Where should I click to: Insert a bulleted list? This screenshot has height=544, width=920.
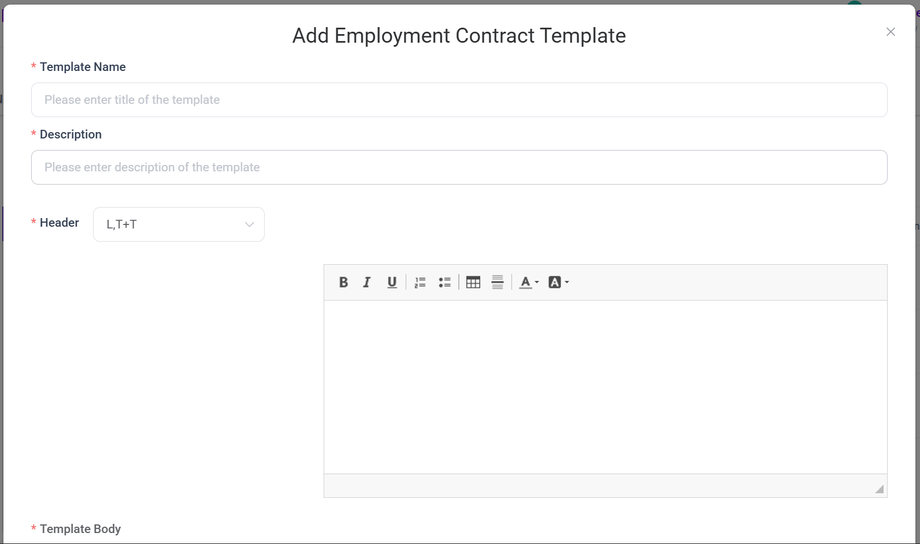[x=445, y=283]
